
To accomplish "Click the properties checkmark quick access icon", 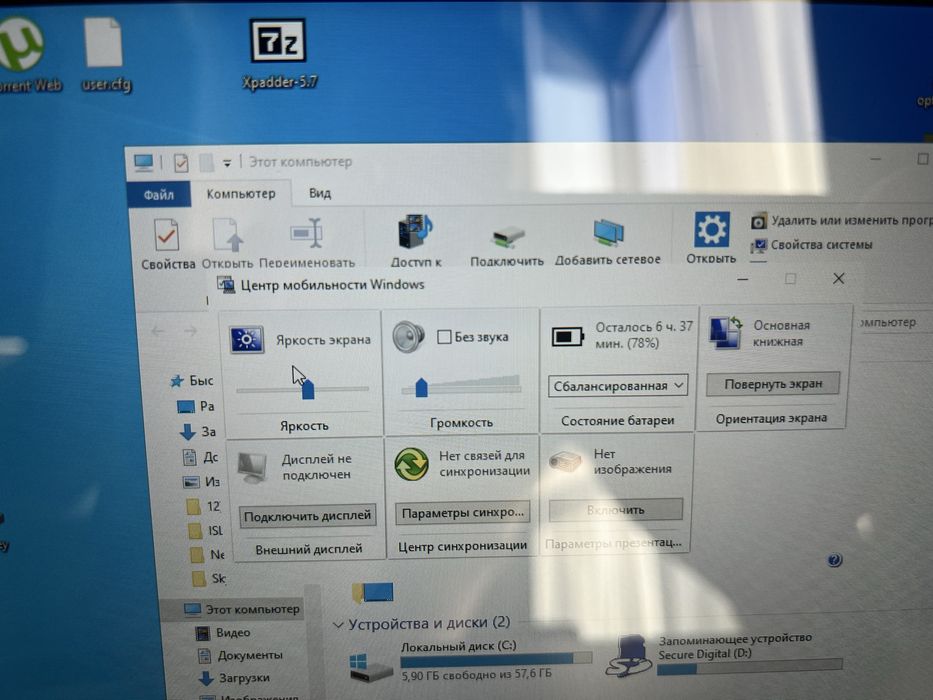I will (181, 162).
